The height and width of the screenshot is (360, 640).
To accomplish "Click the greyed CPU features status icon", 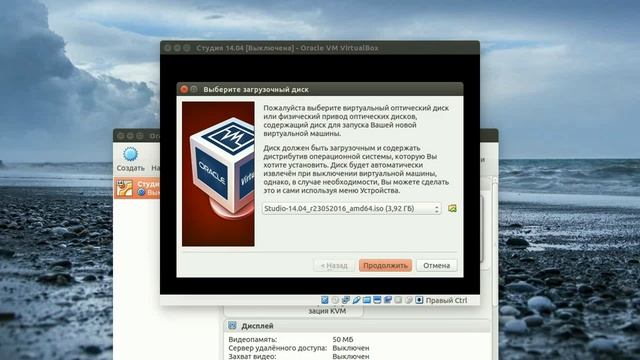I will 398,300.
